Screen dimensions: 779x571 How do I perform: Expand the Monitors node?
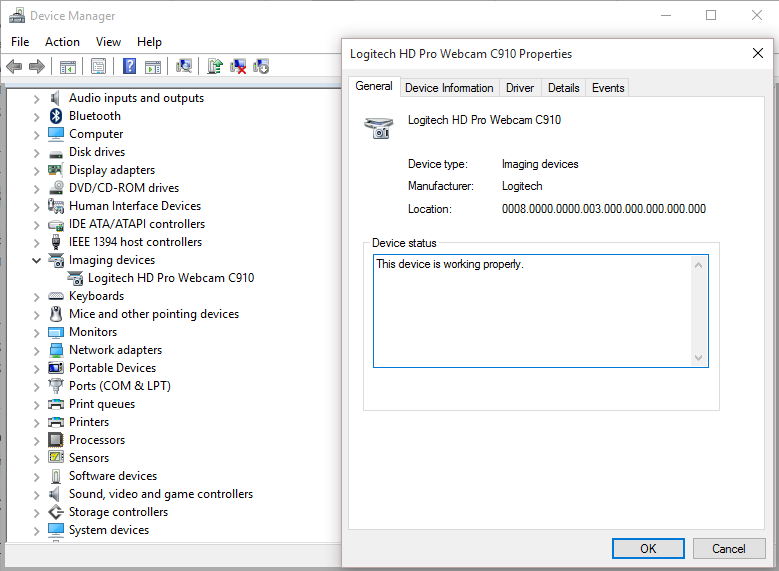click(36, 332)
